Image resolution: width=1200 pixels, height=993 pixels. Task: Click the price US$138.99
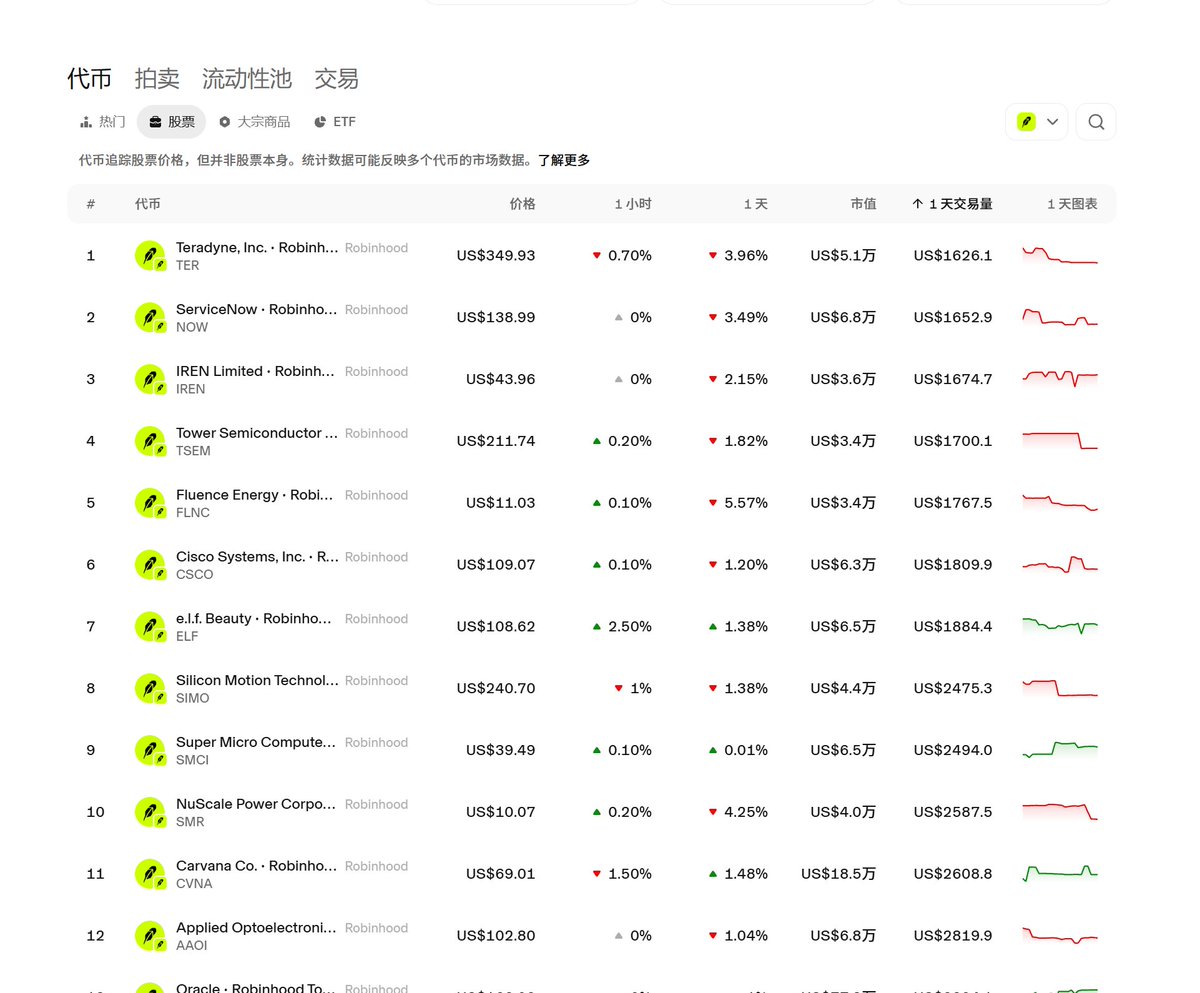point(496,318)
